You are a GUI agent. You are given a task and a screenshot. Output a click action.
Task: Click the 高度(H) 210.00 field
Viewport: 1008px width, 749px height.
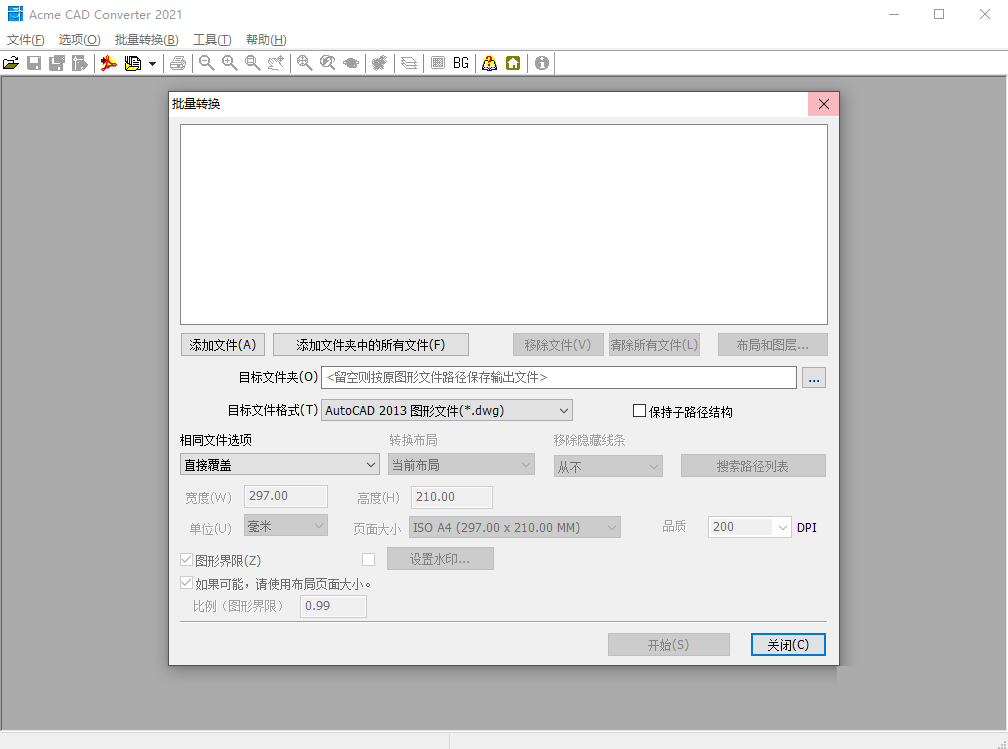[x=451, y=497]
